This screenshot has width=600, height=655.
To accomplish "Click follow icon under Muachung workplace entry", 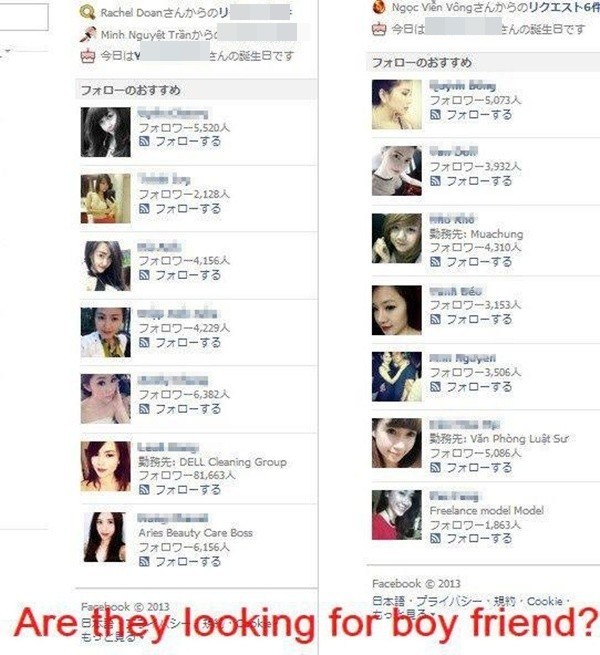I will (435, 261).
